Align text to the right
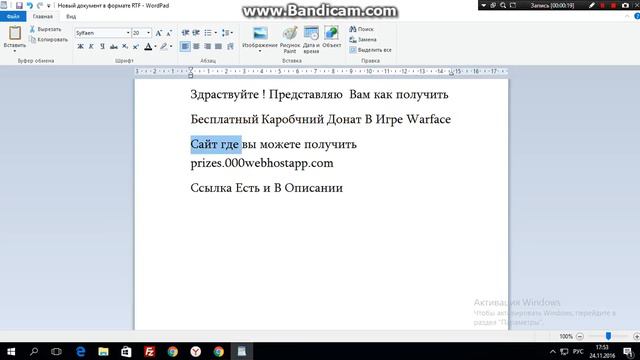This screenshot has height=360, width=640. tap(207, 47)
